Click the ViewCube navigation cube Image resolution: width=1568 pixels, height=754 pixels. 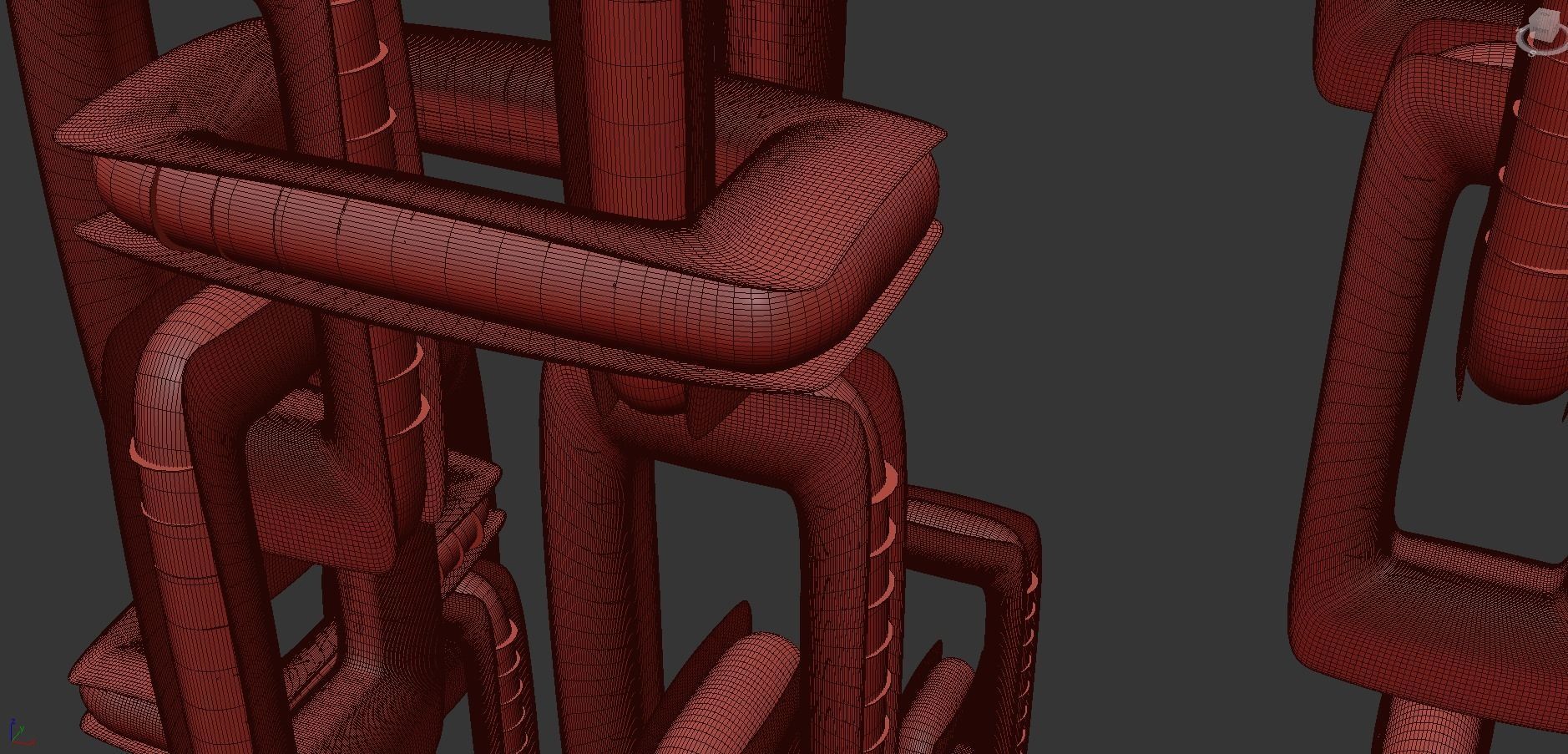[1545, 25]
